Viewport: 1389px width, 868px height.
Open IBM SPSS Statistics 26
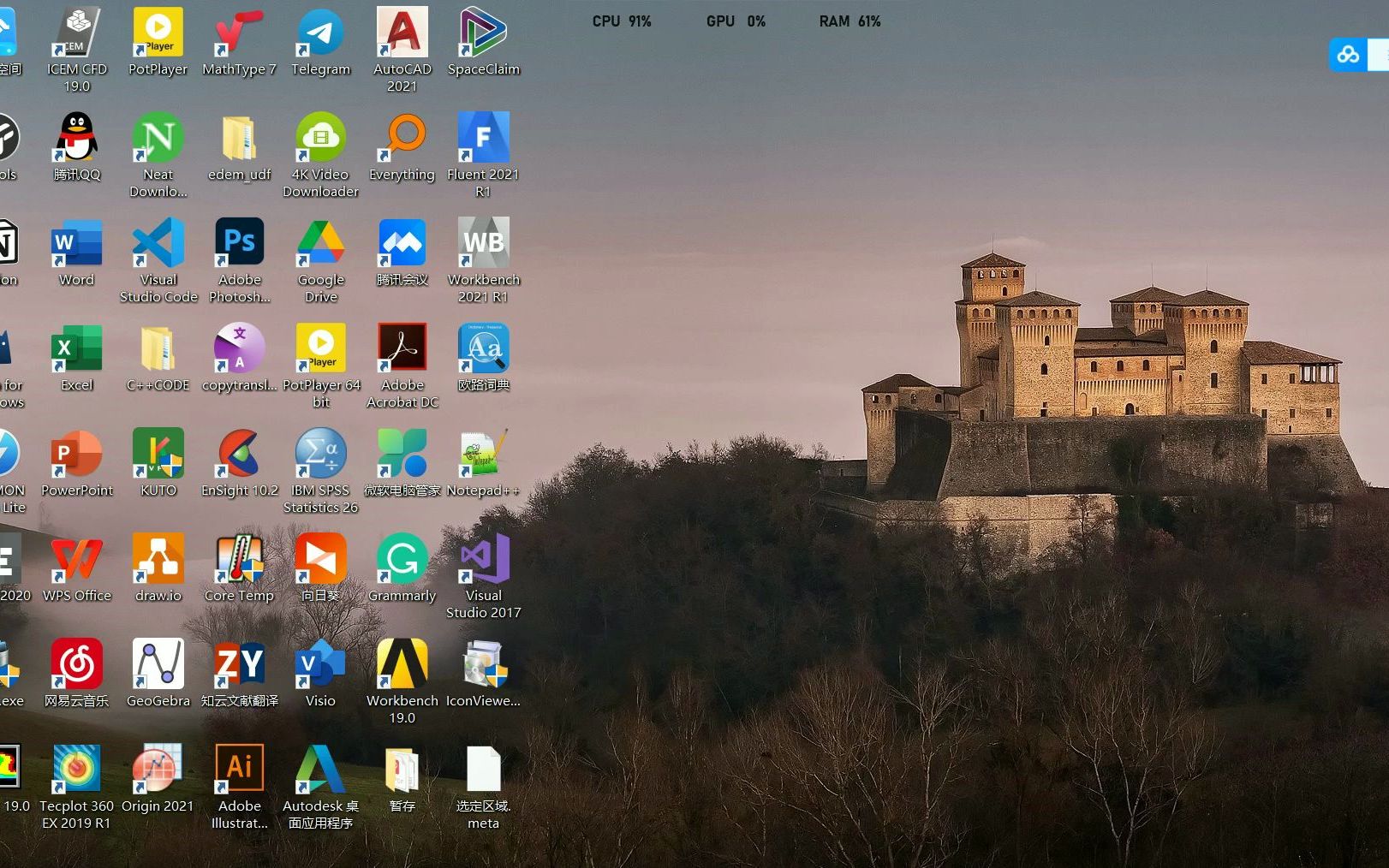click(321, 471)
